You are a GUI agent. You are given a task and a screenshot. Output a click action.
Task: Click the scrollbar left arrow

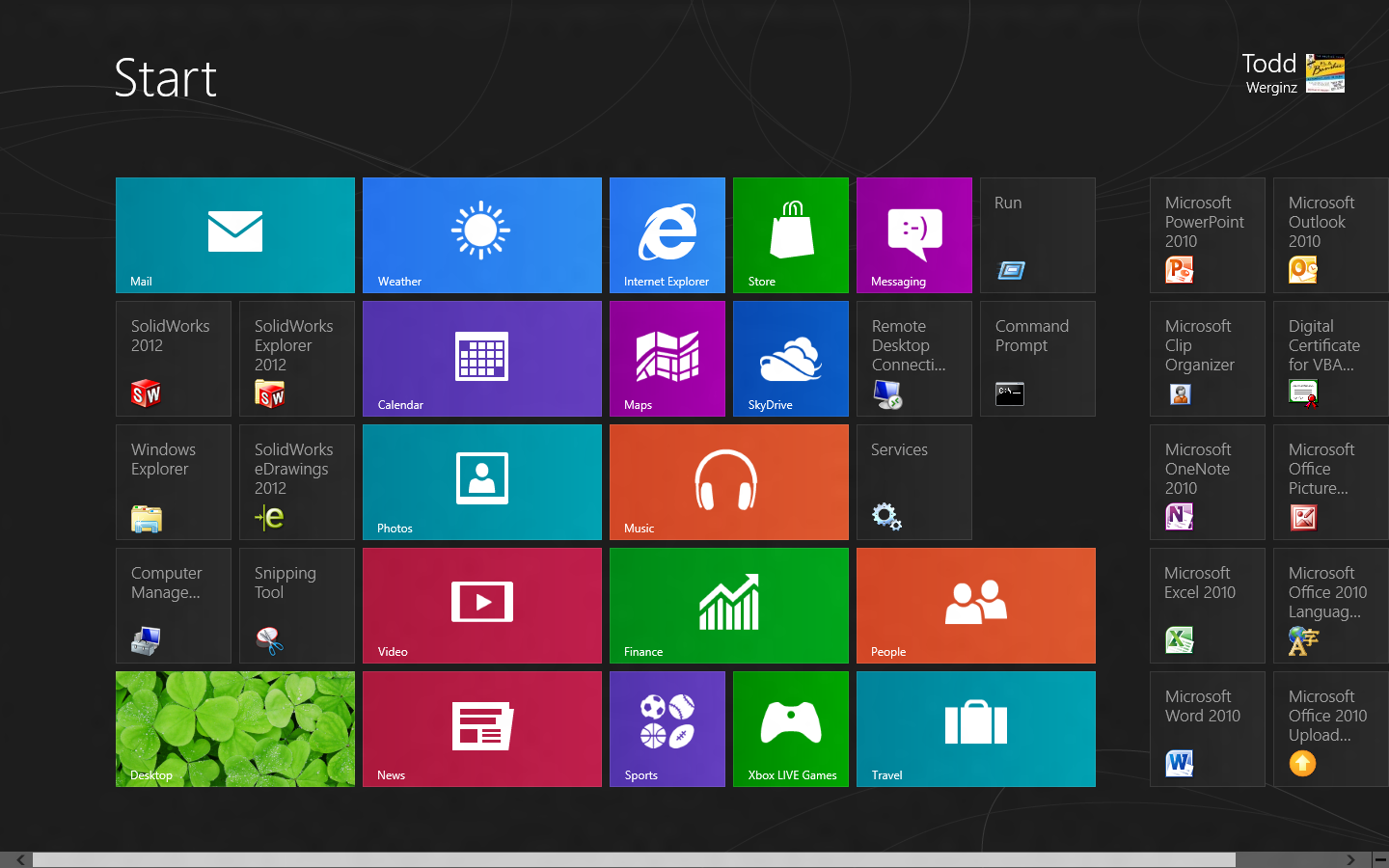(x=20, y=859)
